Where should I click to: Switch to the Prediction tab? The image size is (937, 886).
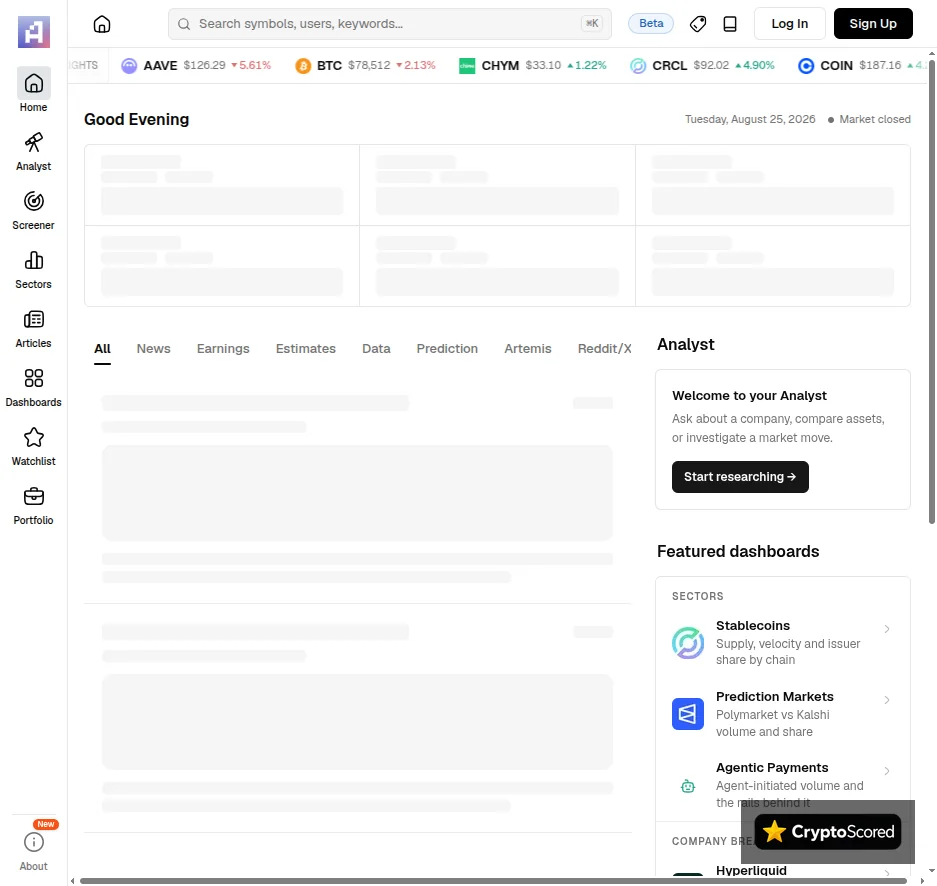(447, 349)
